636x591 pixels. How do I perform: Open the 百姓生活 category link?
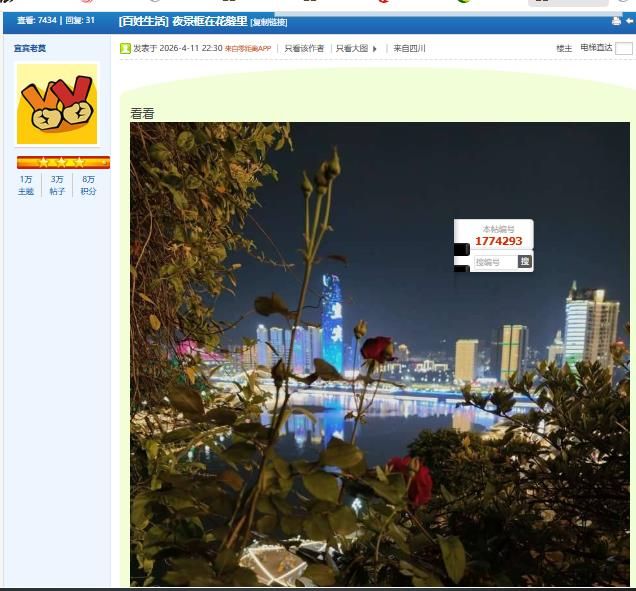(x=143, y=21)
